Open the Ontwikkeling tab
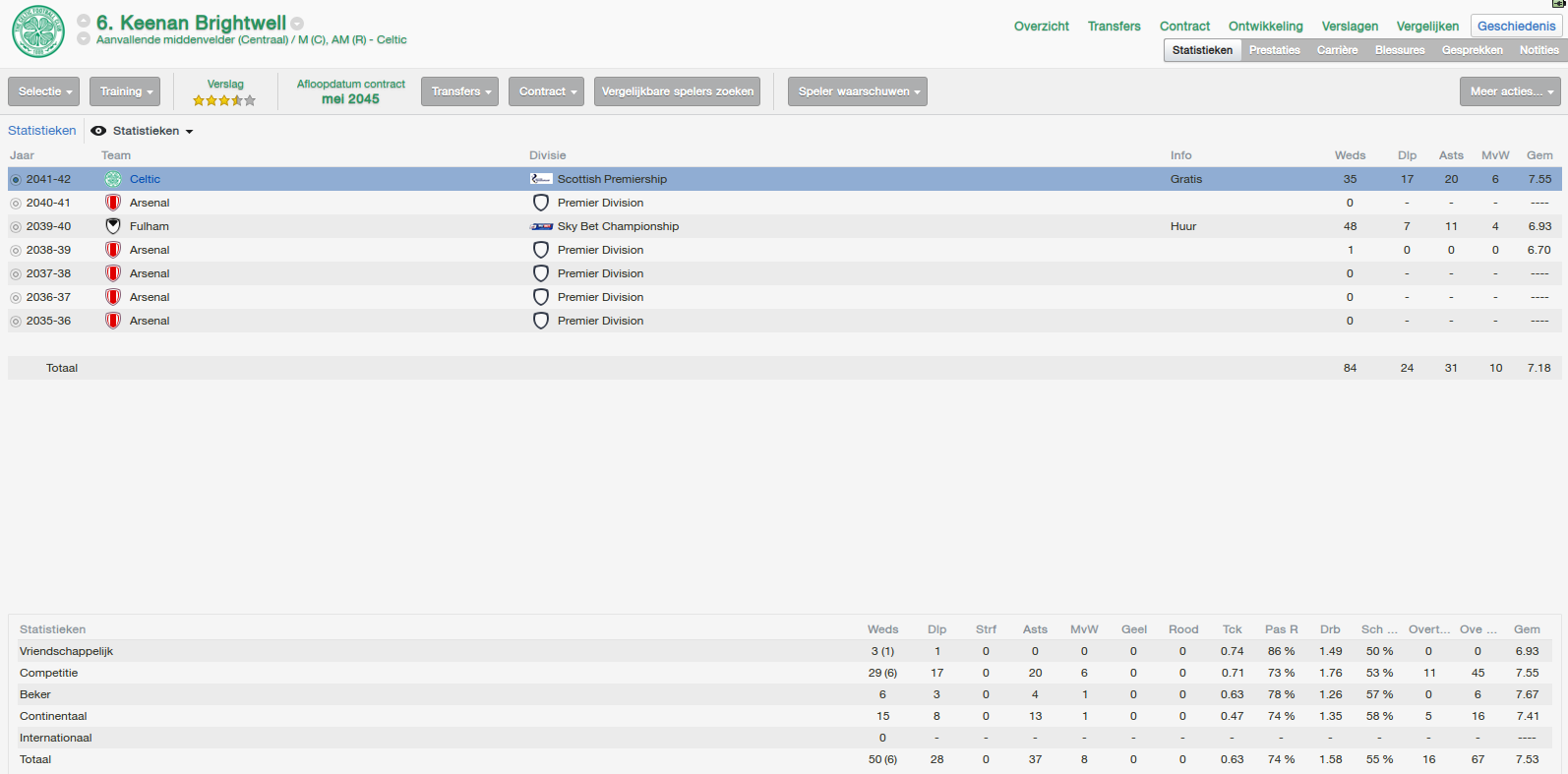The height and width of the screenshot is (774, 1568). (x=1265, y=27)
